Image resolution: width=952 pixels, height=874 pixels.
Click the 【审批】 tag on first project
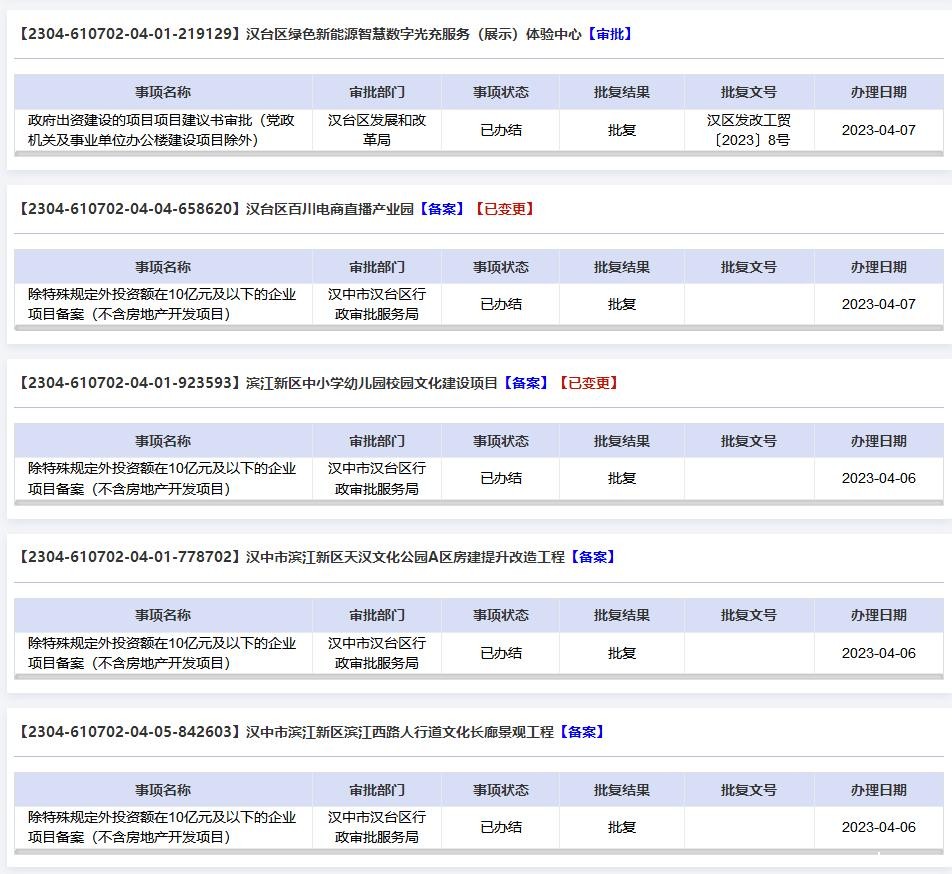[x=609, y=34]
